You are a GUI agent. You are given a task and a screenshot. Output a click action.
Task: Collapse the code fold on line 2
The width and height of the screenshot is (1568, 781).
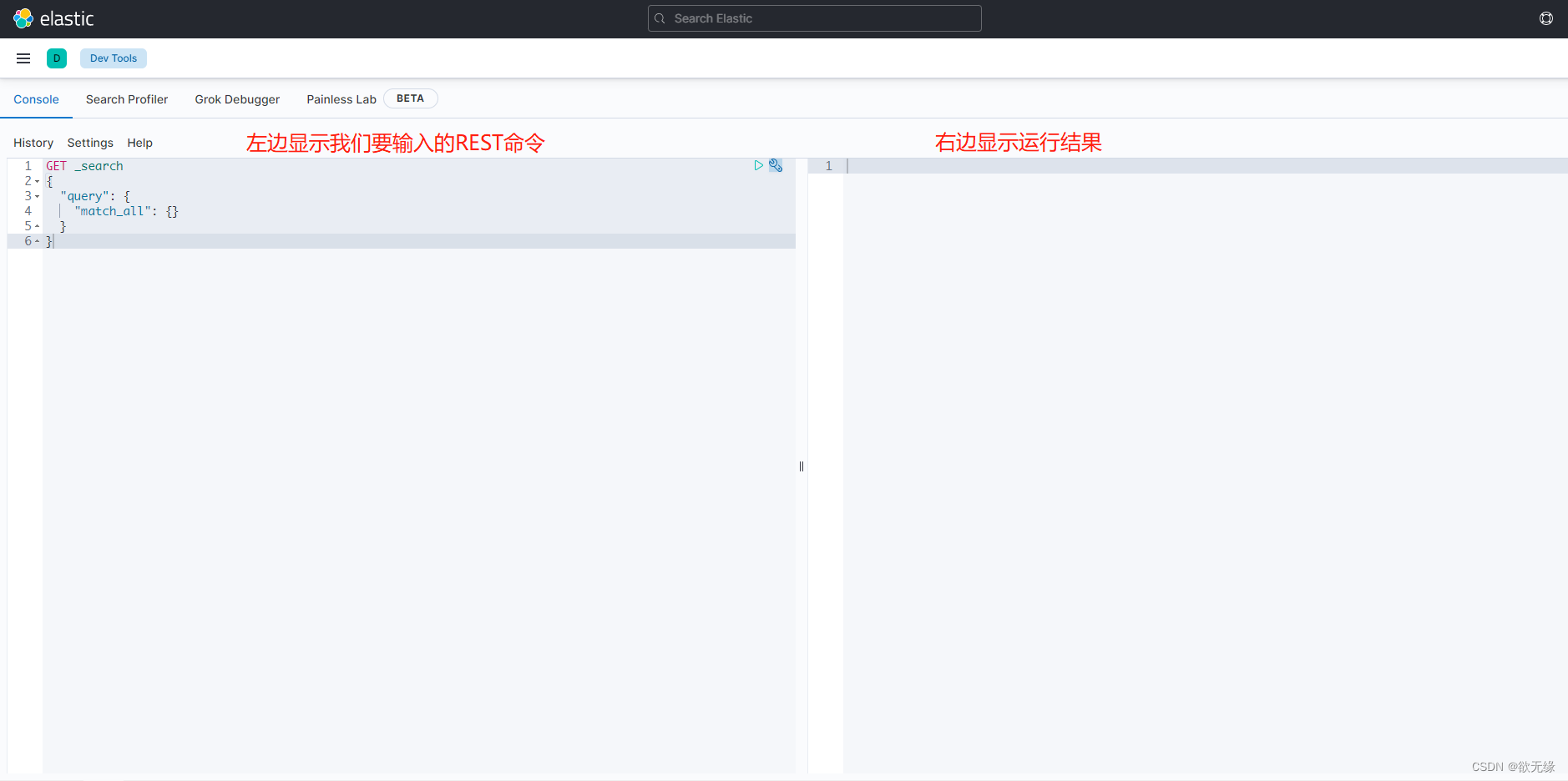tap(38, 181)
